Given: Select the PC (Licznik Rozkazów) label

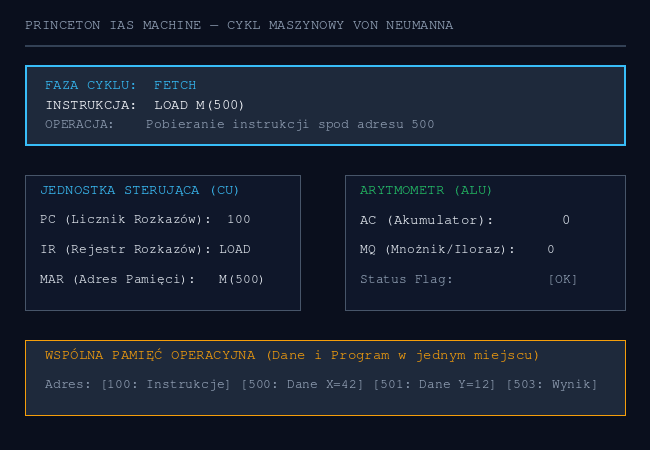Looking at the screenshot, I should (126, 219).
